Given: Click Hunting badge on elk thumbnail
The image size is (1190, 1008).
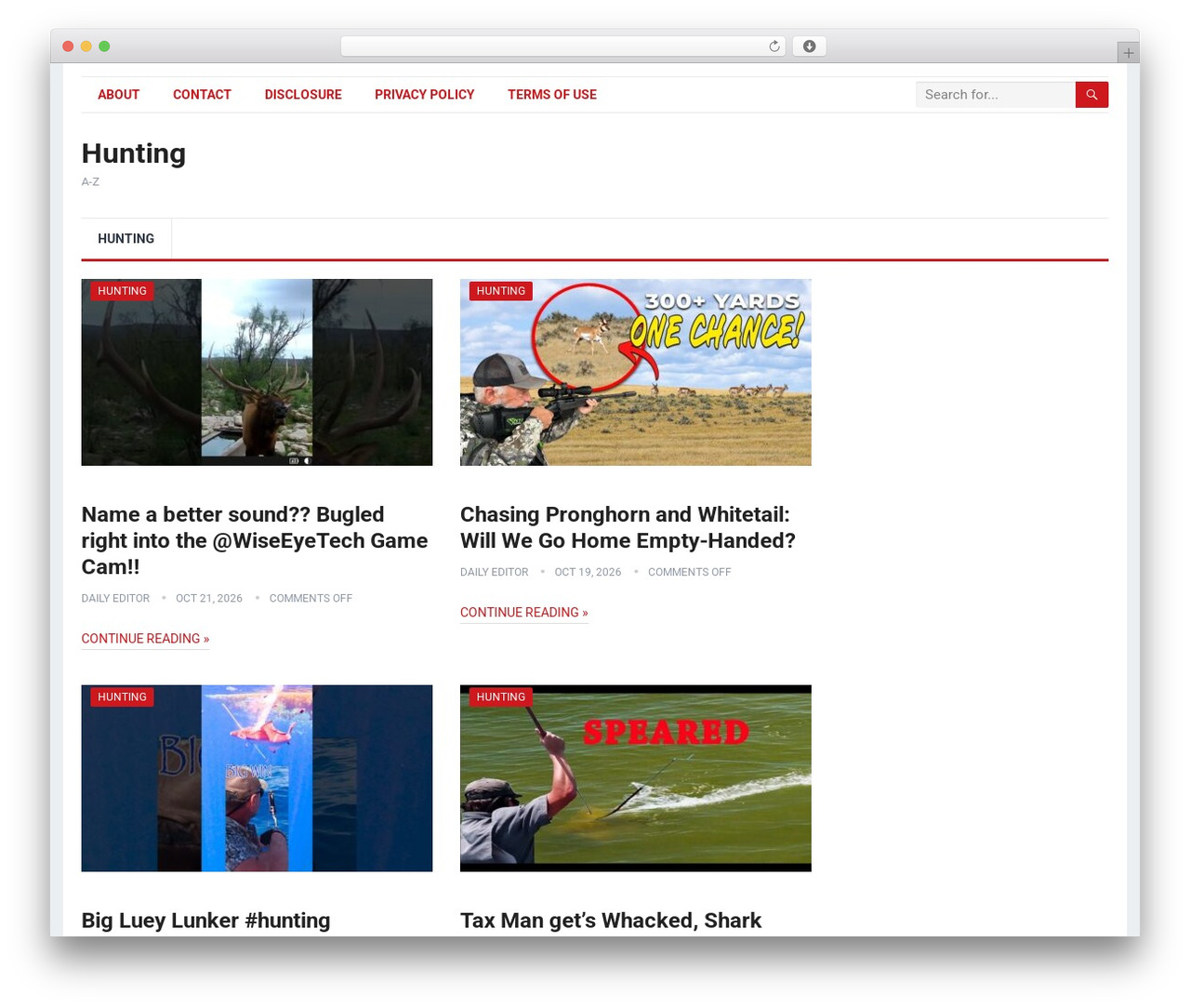Looking at the screenshot, I should pyautogui.click(x=122, y=291).
